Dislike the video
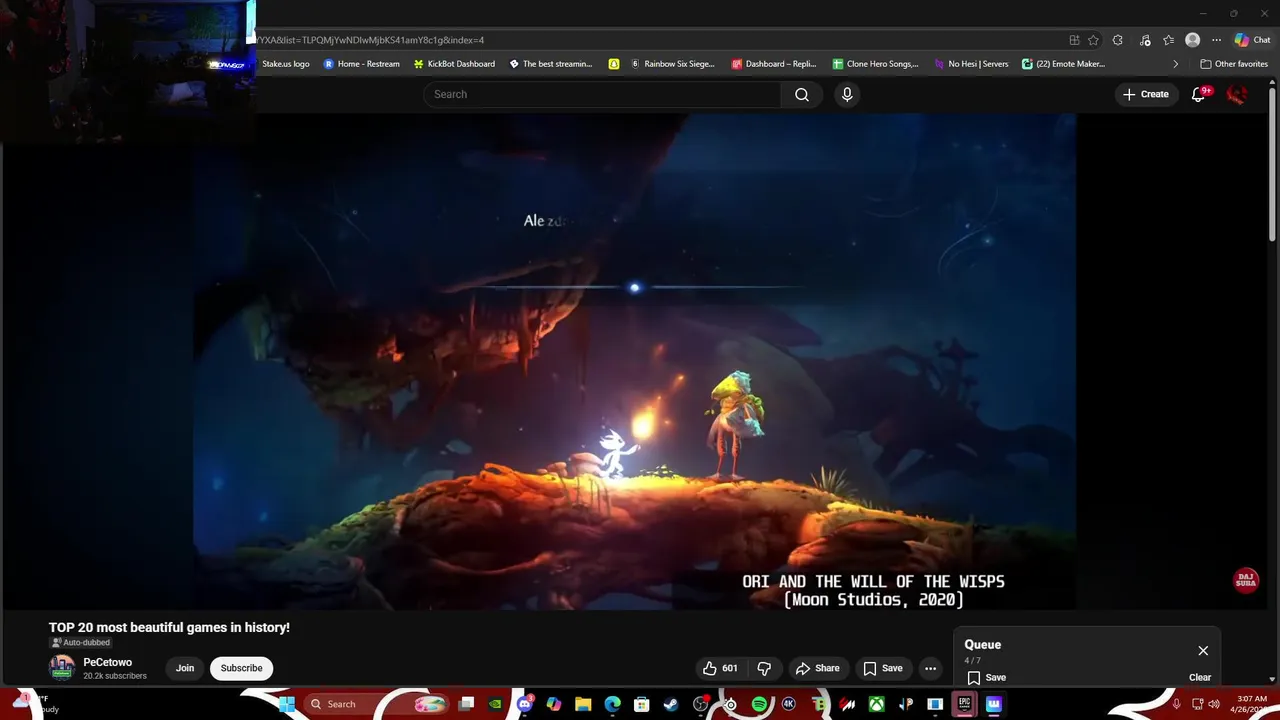This screenshot has height=720, width=1280. click(x=764, y=668)
